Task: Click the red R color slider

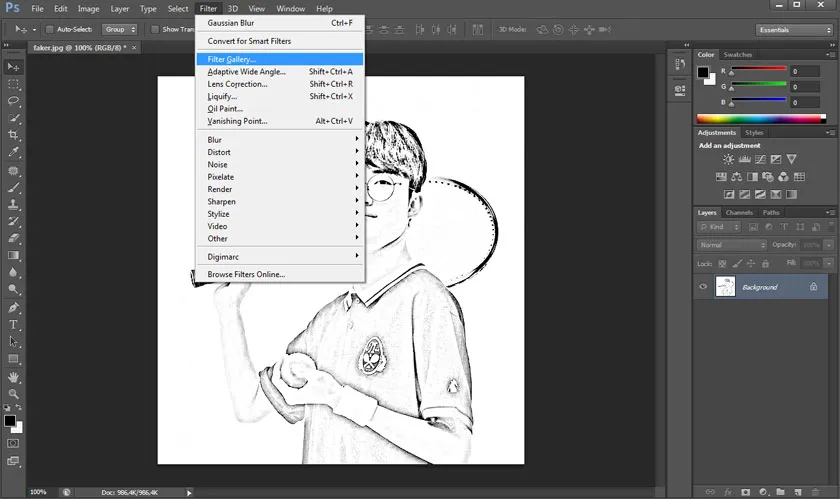Action: (760, 72)
